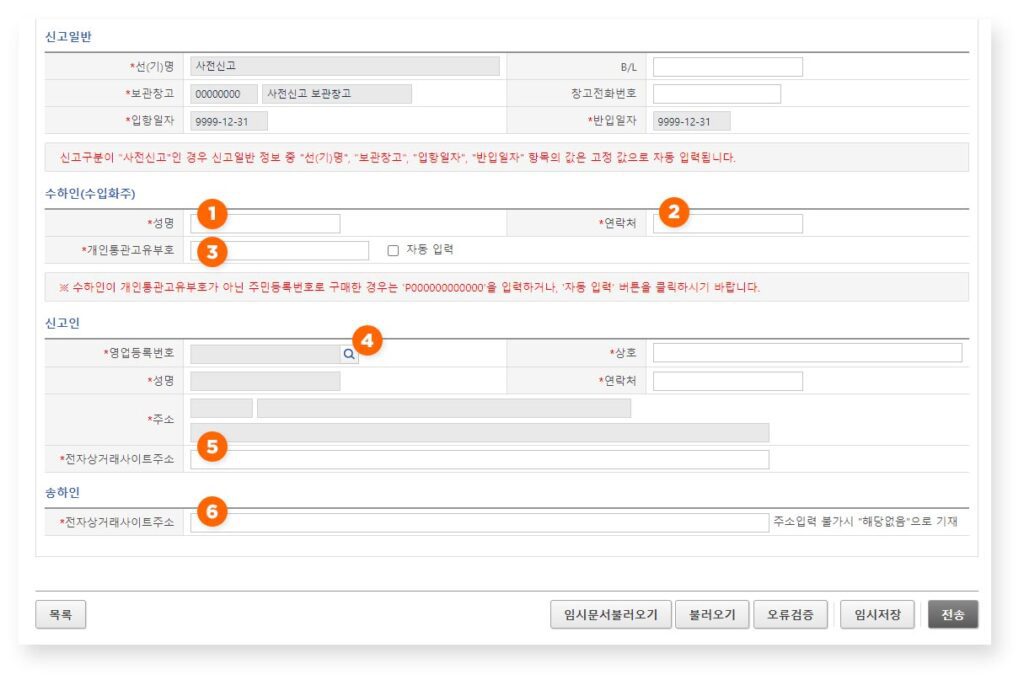
Task: Click the 목록 button
Action: click(60, 614)
